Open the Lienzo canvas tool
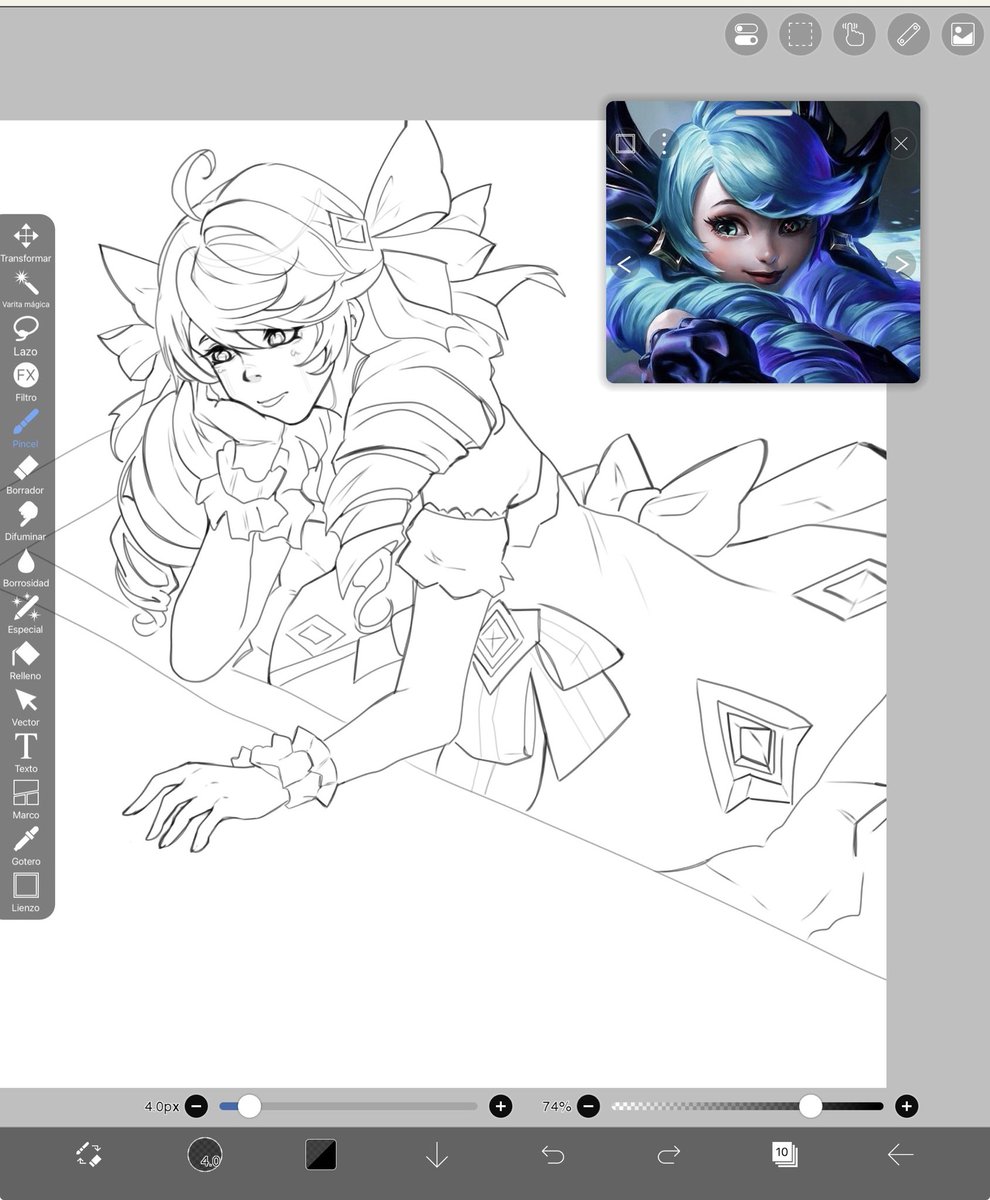This screenshot has height=1200, width=990. click(26, 892)
